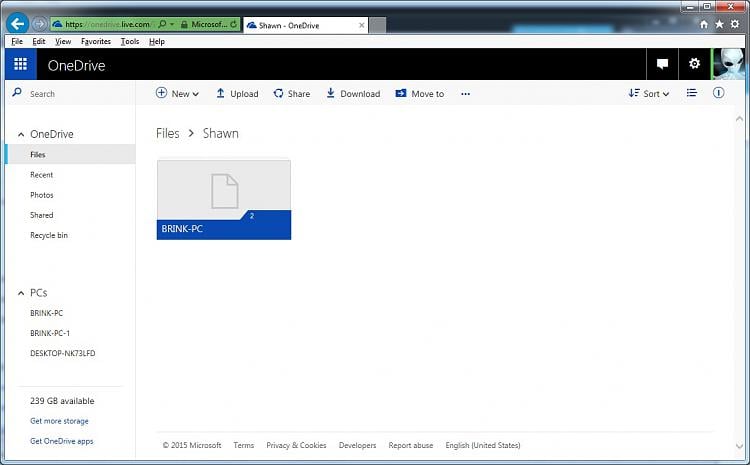Viewport: 750px width, 465px height.
Task: Open the Tools menu
Action: [130, 42]
